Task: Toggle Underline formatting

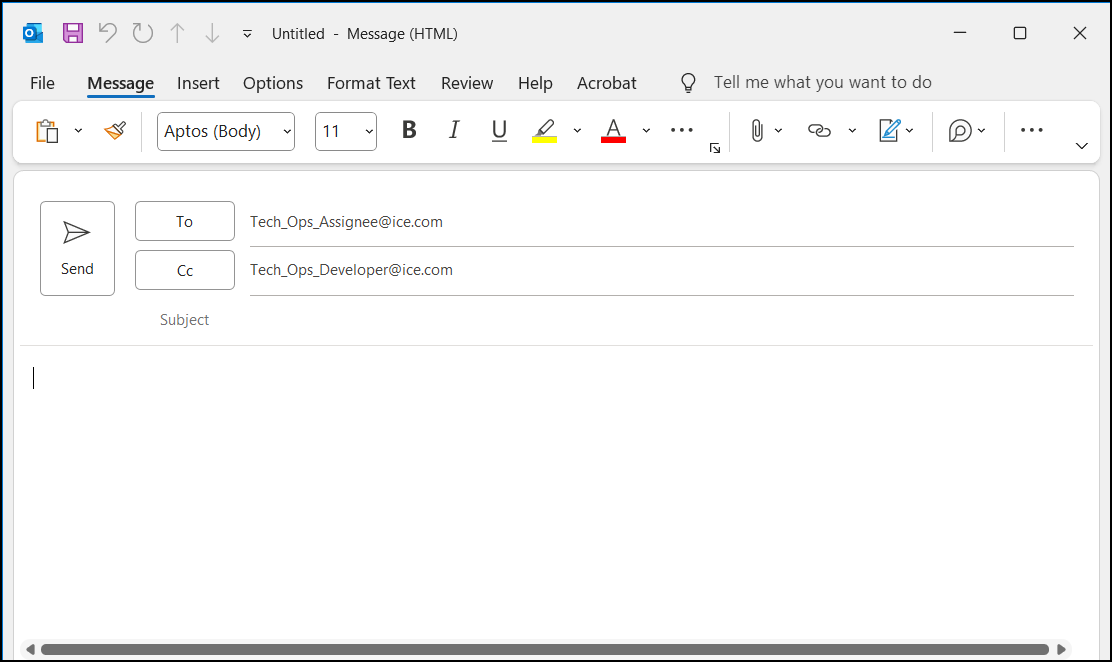Action: [499, 131]
